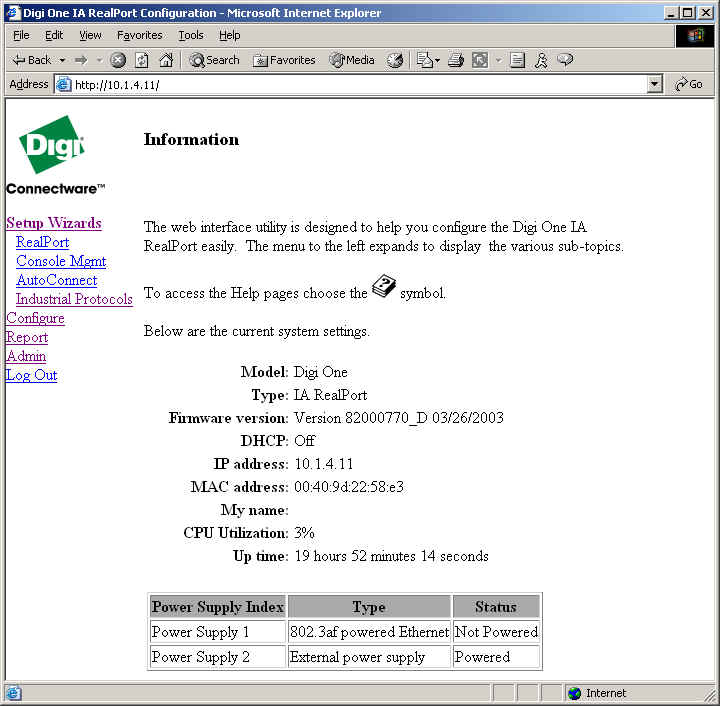This screenshot has width=720, height=706.
Task: Open the Back button history dropdown arrow
Action: (62, 60)
